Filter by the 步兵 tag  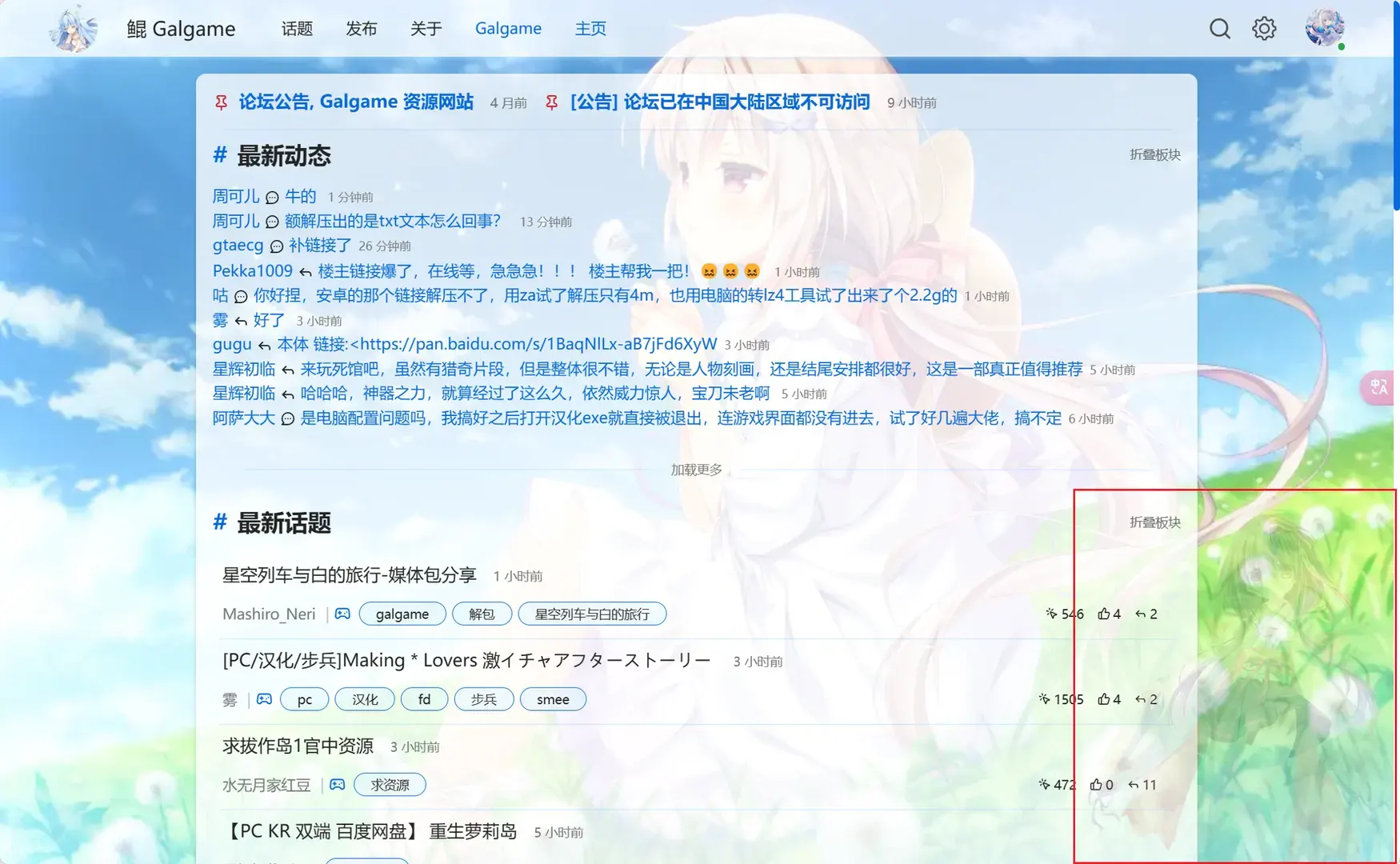tap(484, 699)
